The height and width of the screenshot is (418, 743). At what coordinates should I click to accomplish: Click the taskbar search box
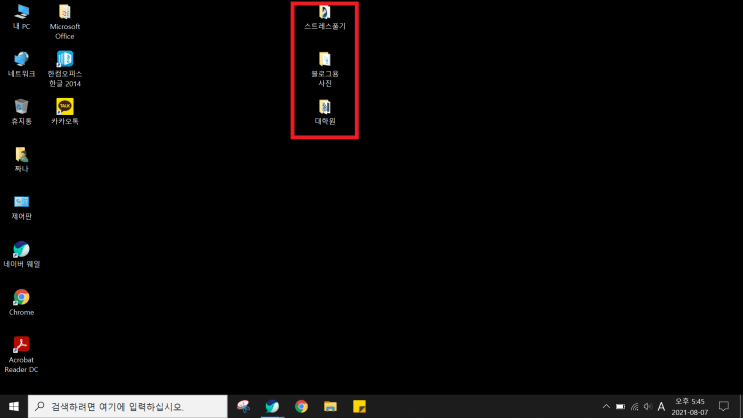click(x=127, y=407)
